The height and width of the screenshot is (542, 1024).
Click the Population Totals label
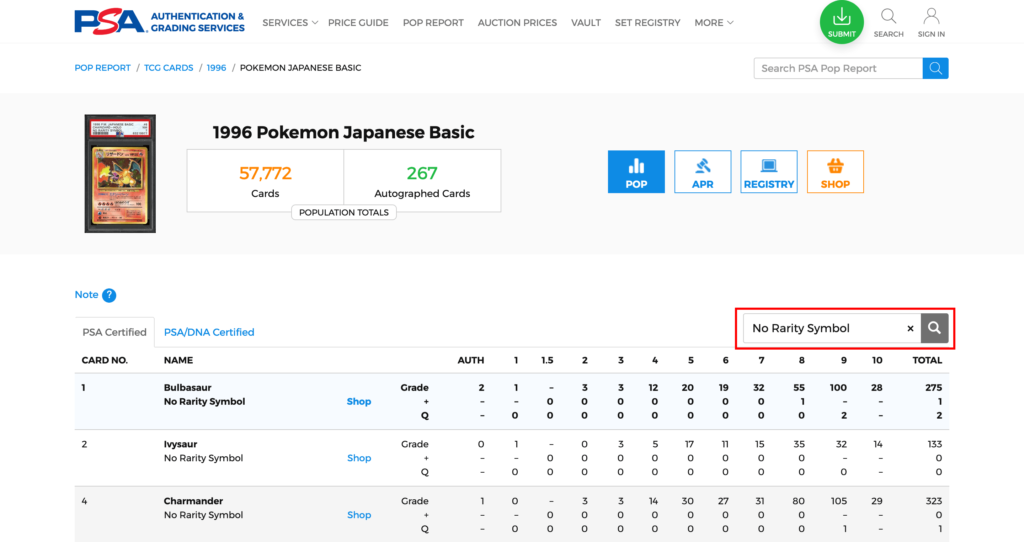click(x=344, y=213)
